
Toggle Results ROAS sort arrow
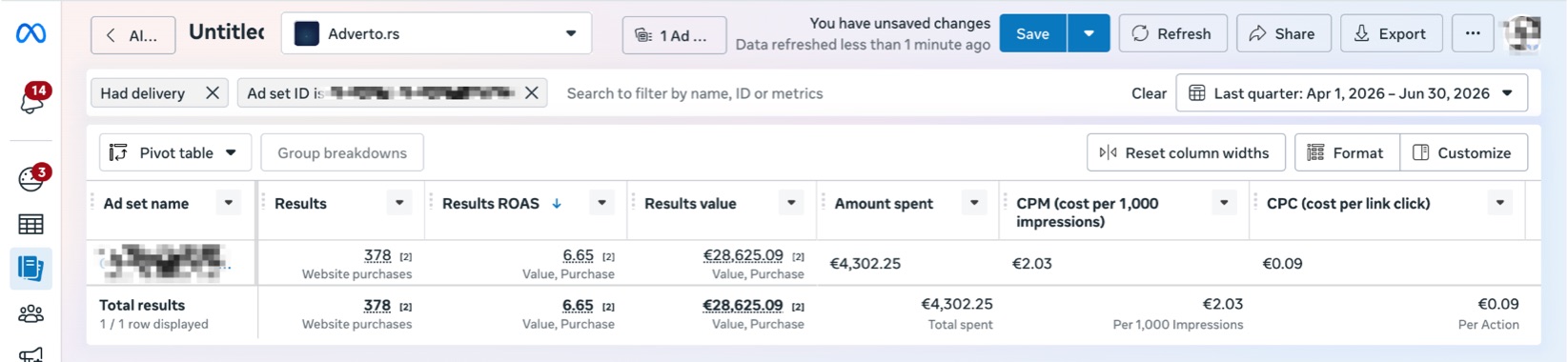(557, 203)
